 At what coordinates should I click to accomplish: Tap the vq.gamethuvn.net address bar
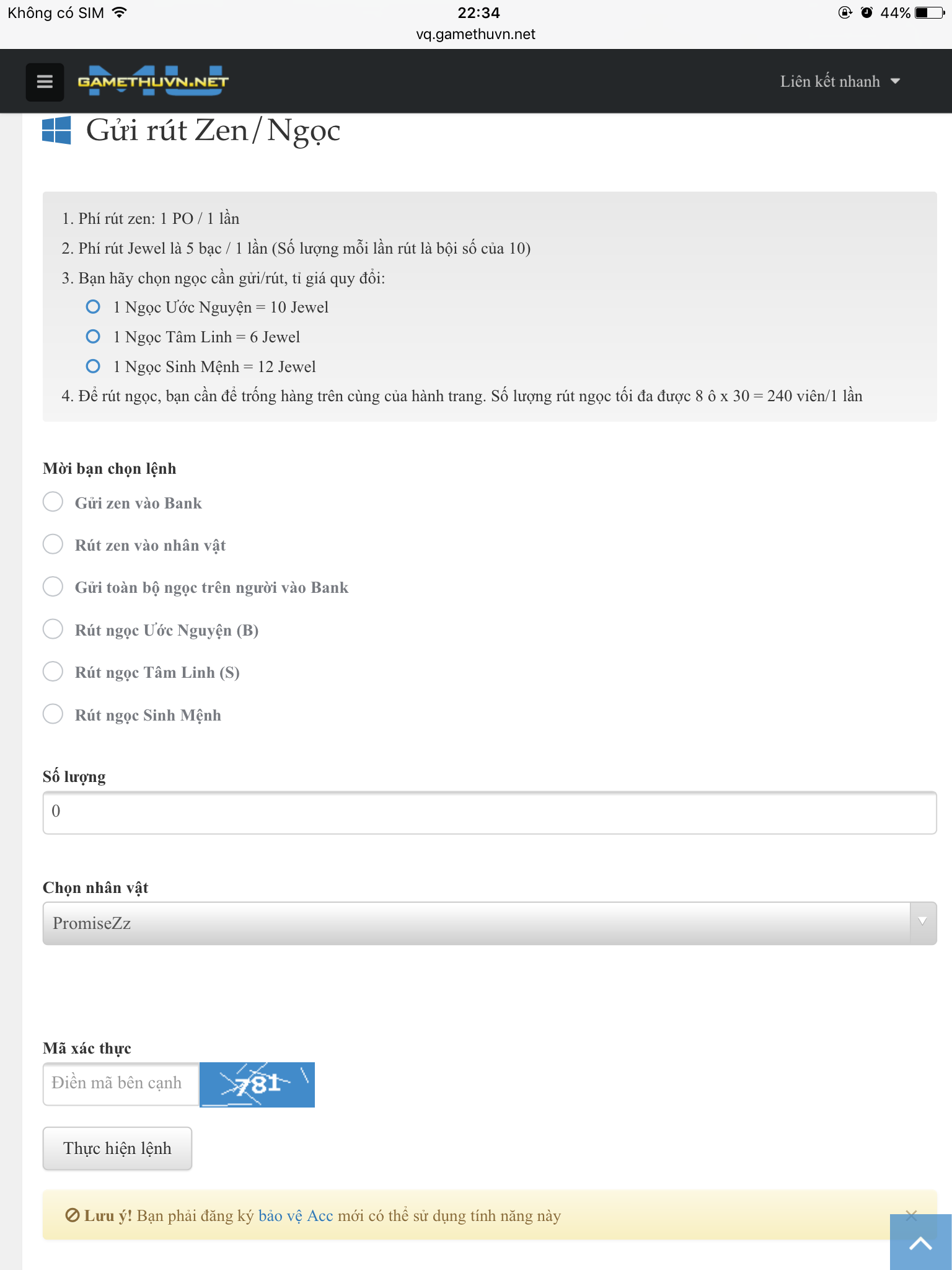pos(475,34)
